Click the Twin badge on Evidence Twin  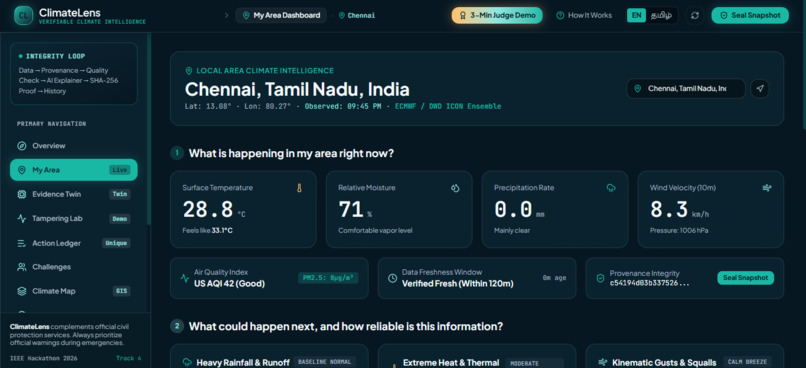(119, 194)
